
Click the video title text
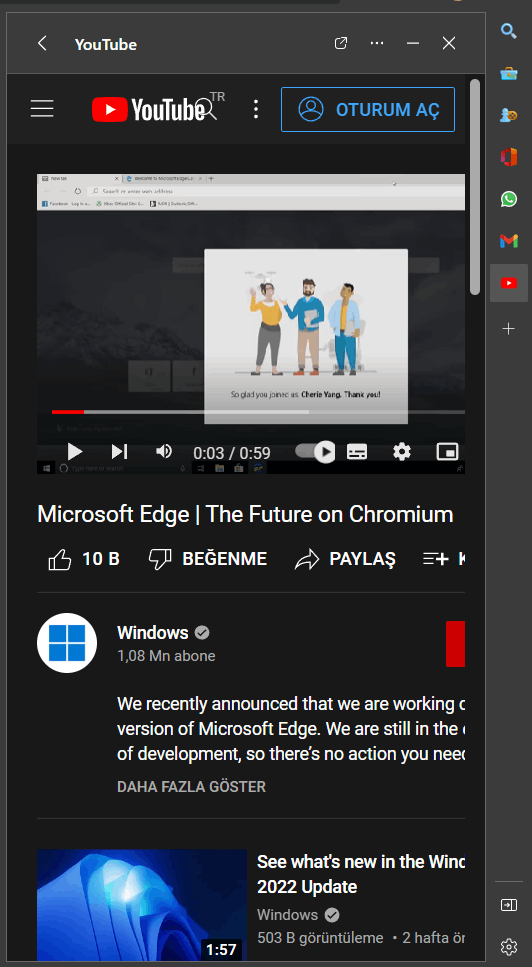tap(245, 514)
